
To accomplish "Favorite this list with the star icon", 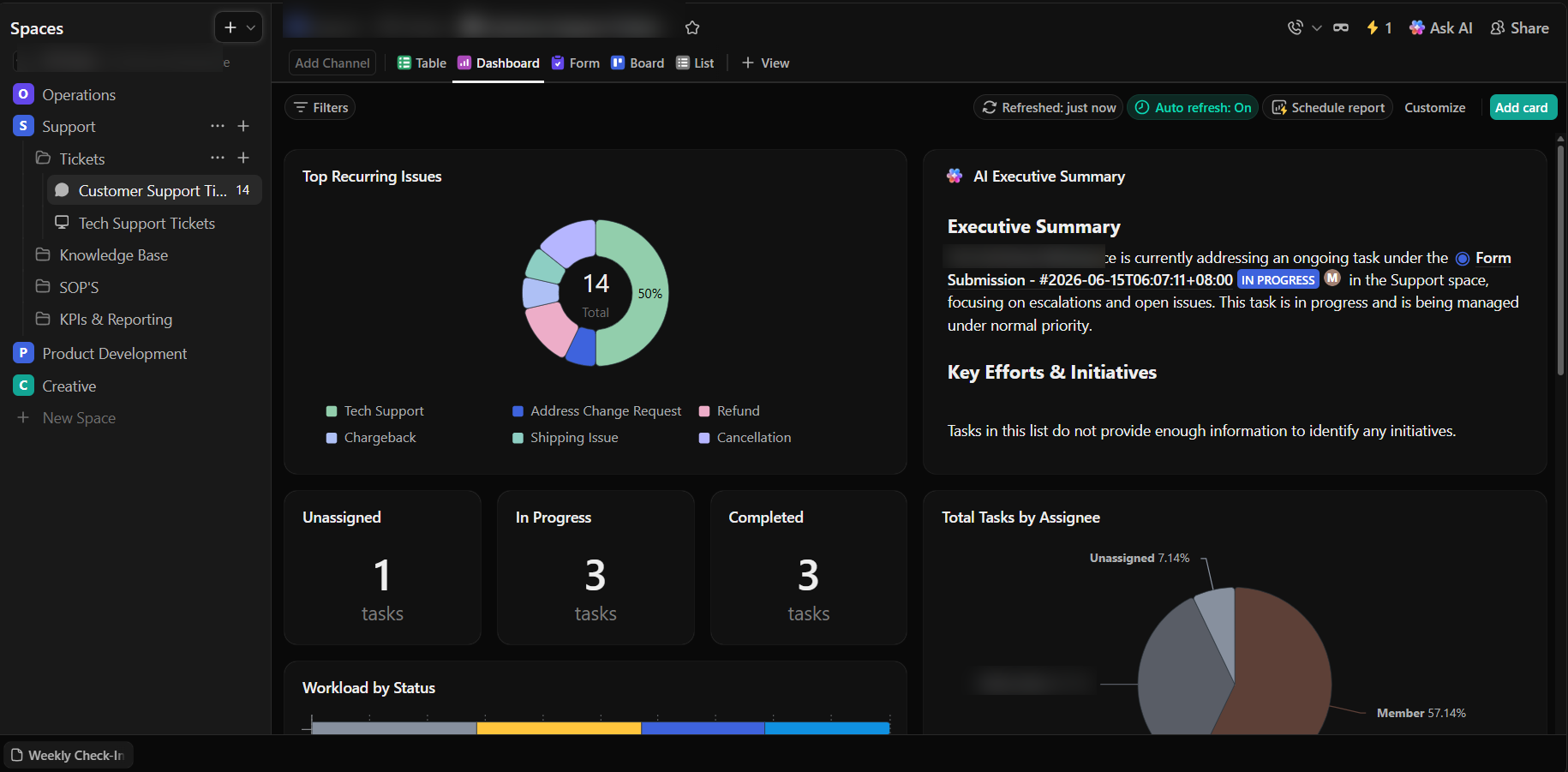I will point(692,28).
